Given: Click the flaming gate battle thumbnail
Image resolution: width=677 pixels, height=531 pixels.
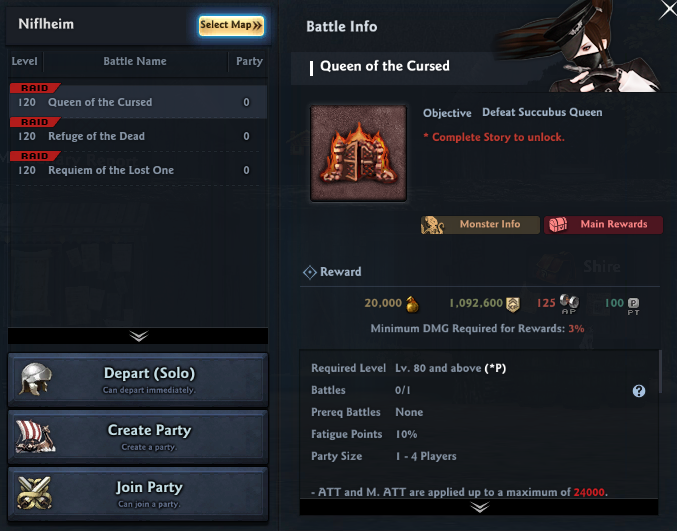Looking at the screenshot, I should point(358,153).
